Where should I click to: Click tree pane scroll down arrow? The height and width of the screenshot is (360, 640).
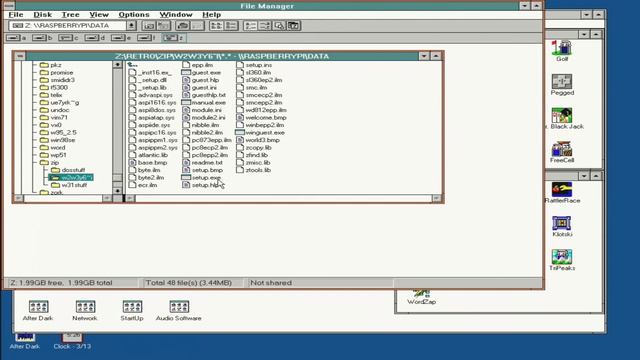pos(117,191)
